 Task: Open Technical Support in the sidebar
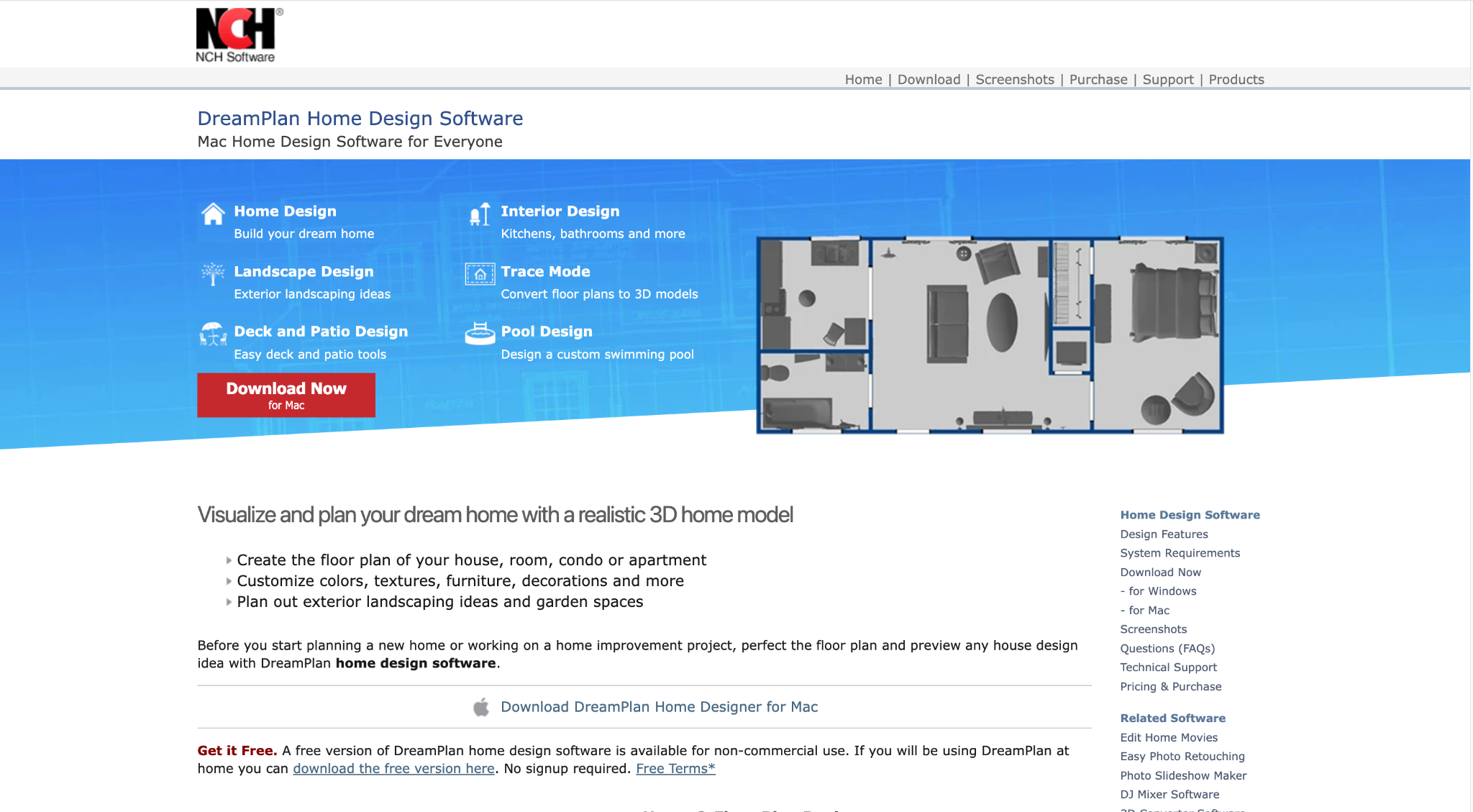tap(1168, 667)
